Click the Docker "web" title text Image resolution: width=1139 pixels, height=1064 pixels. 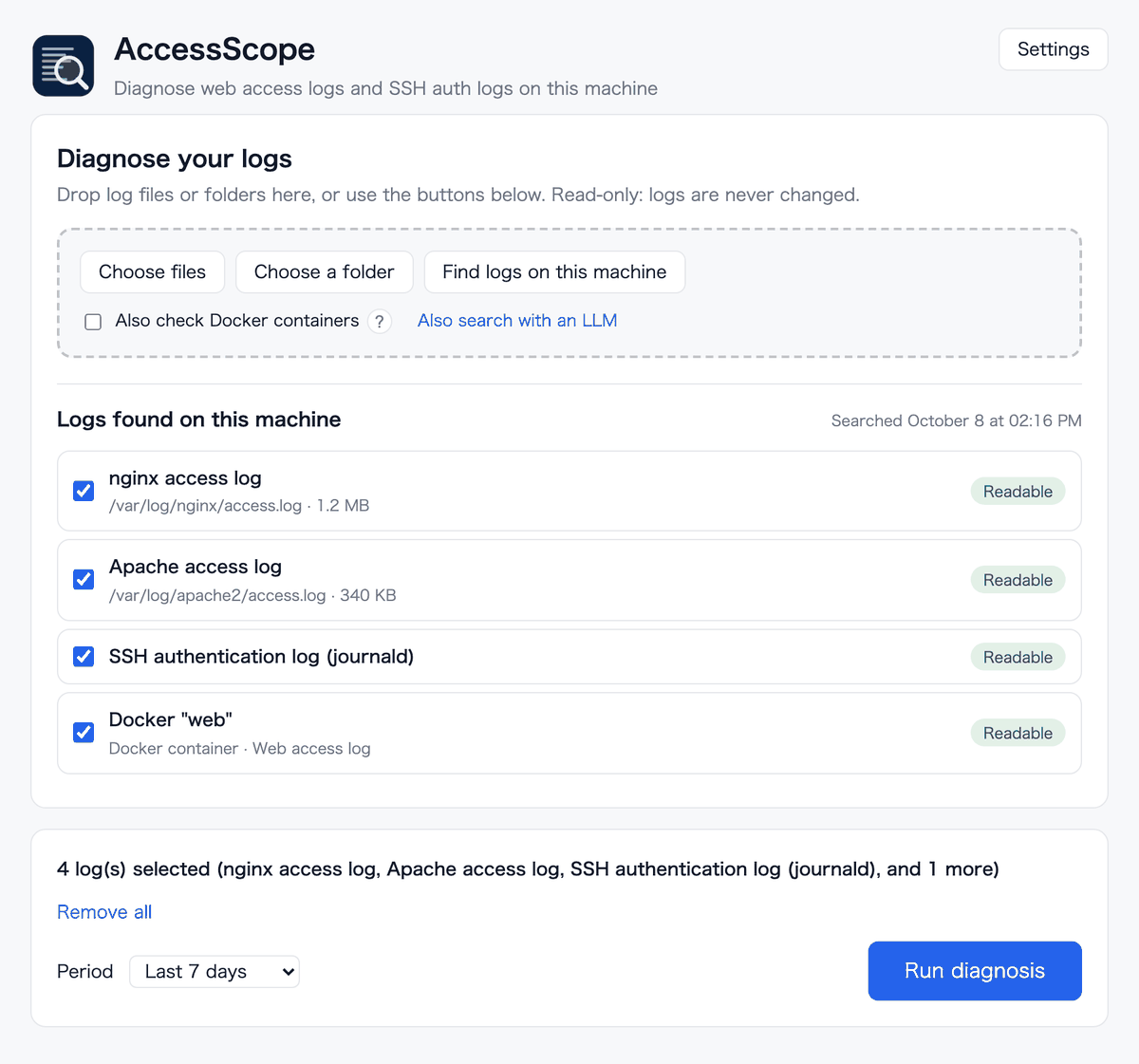click(x=171, y=719)
